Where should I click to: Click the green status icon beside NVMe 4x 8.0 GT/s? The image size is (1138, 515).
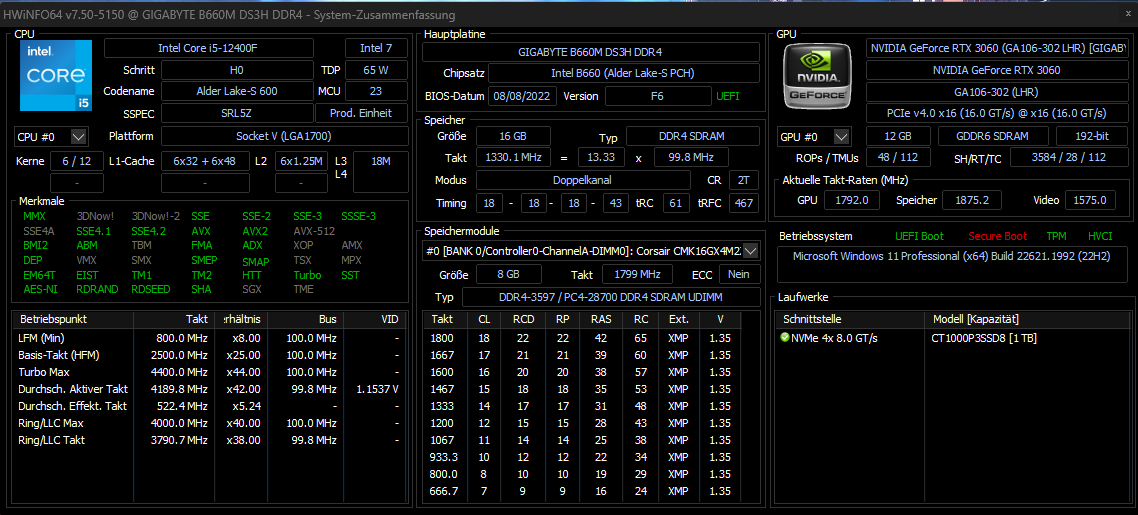(x=785, y=337)
